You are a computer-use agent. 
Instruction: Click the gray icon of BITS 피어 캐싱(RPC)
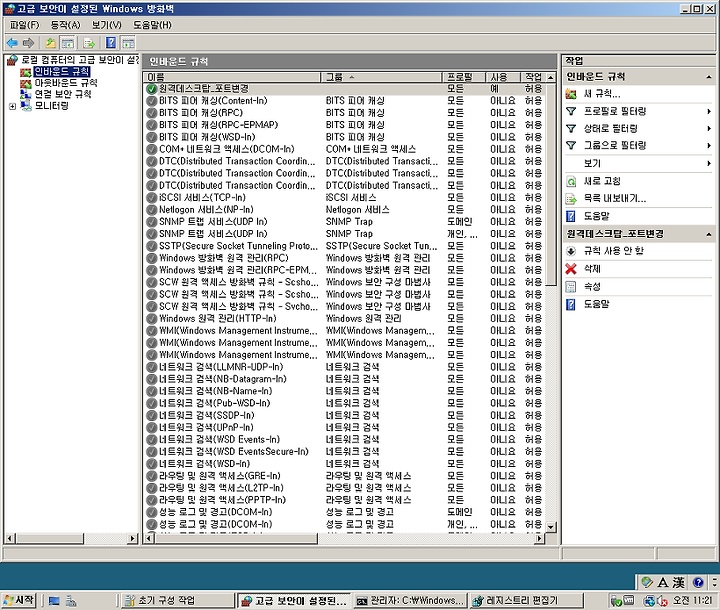click(x=152, y=113)
